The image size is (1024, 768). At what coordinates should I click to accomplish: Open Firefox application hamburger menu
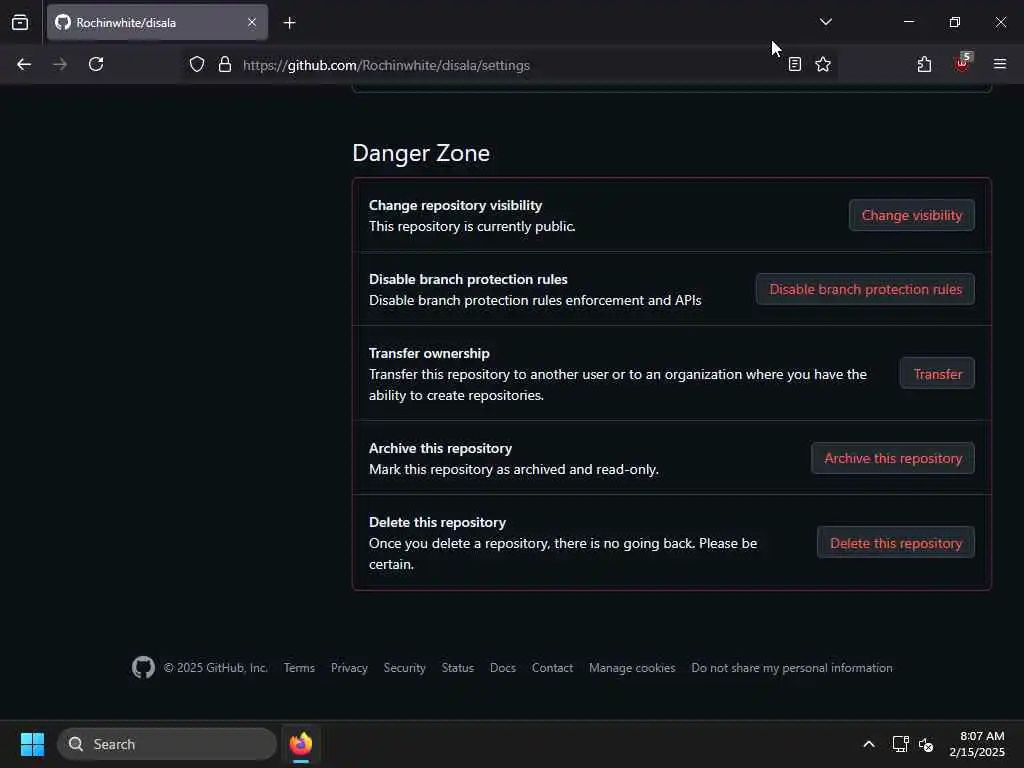pos(1000,65)
